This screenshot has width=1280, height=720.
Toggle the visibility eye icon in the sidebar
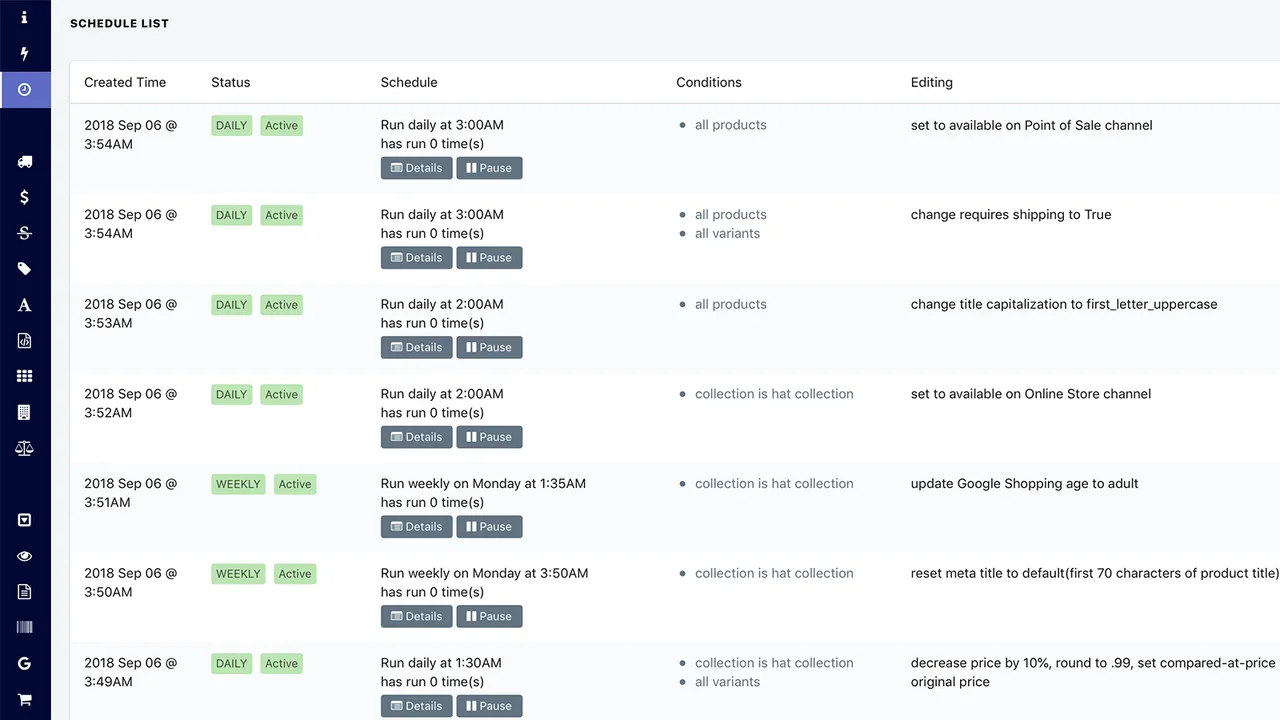25,555
